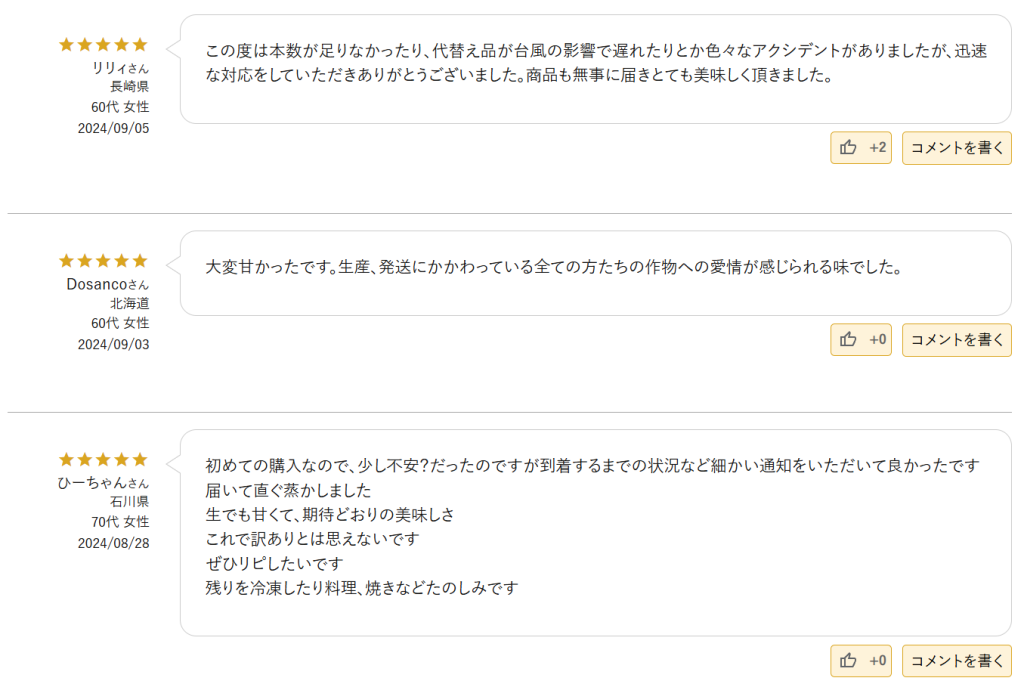Click コメントを書く under ひーちゃんさん's review
The width and height of the screenshot is (1024, 684).
(956, 661)
